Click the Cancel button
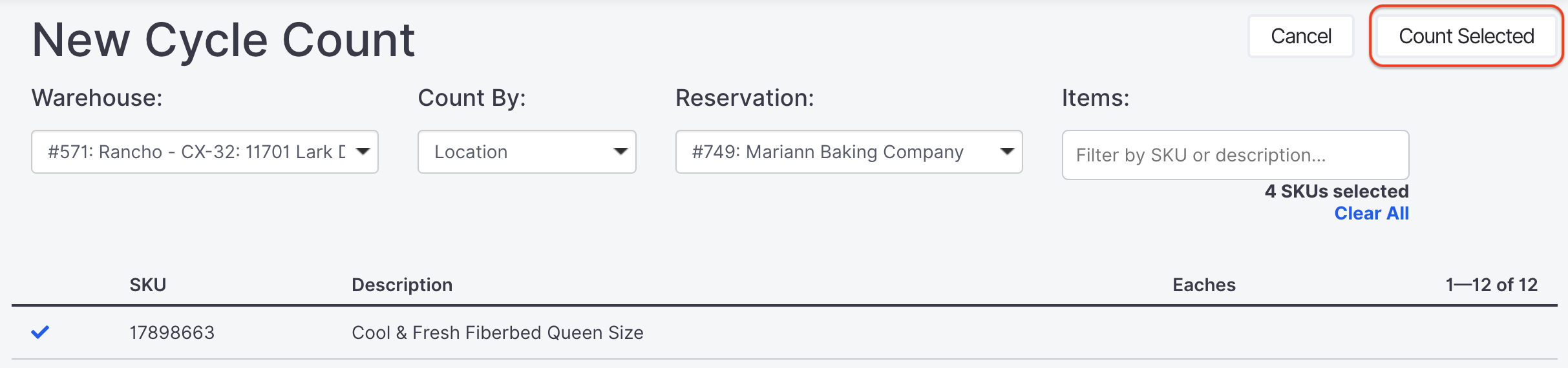 pos(1300,36)
